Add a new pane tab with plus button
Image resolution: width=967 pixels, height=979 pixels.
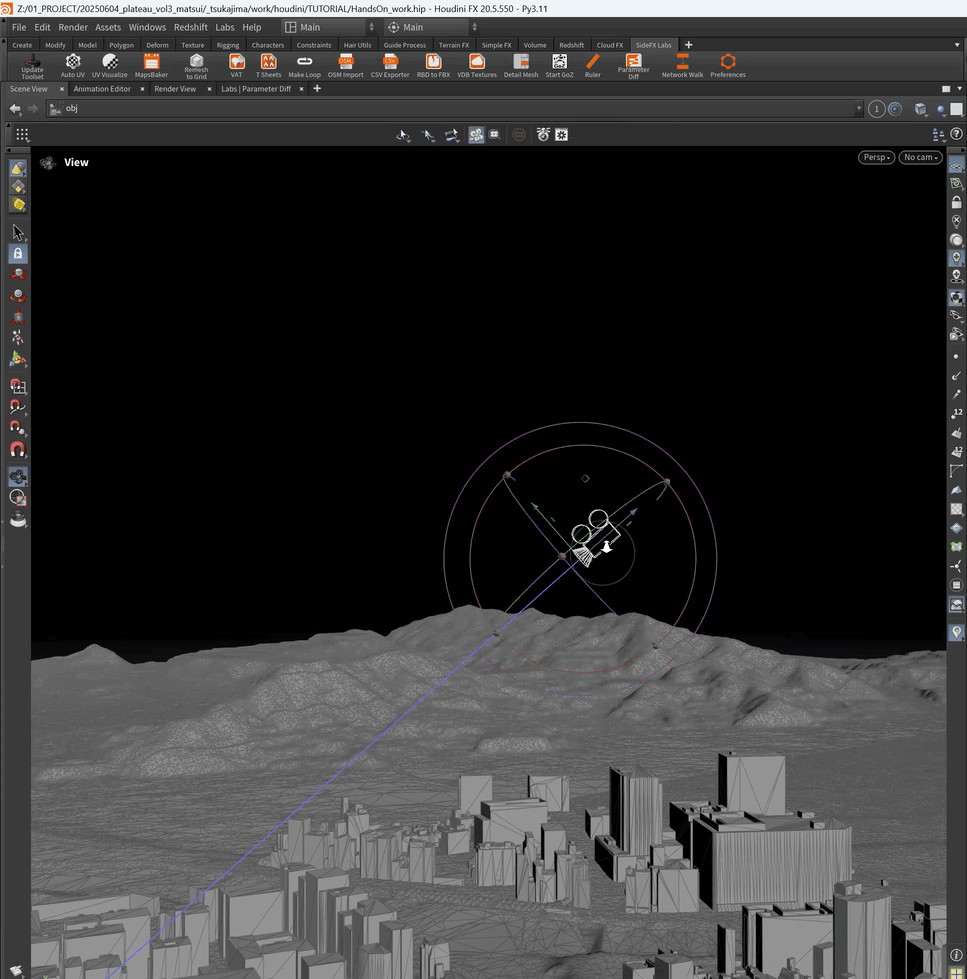coord(317,89)
